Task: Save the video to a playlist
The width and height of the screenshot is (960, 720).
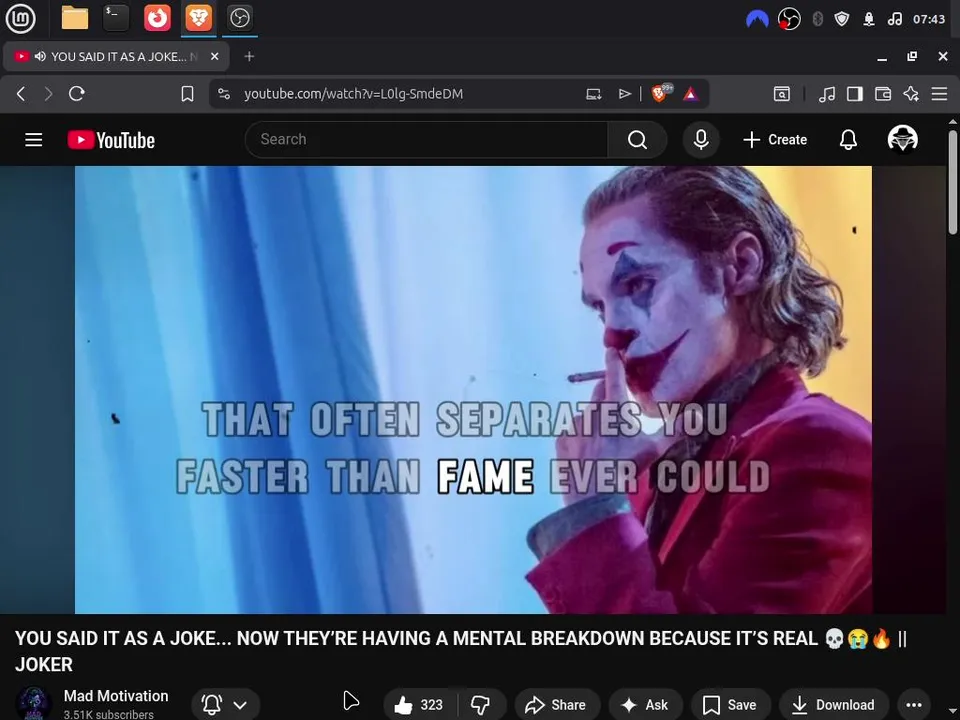Action: 730,705
